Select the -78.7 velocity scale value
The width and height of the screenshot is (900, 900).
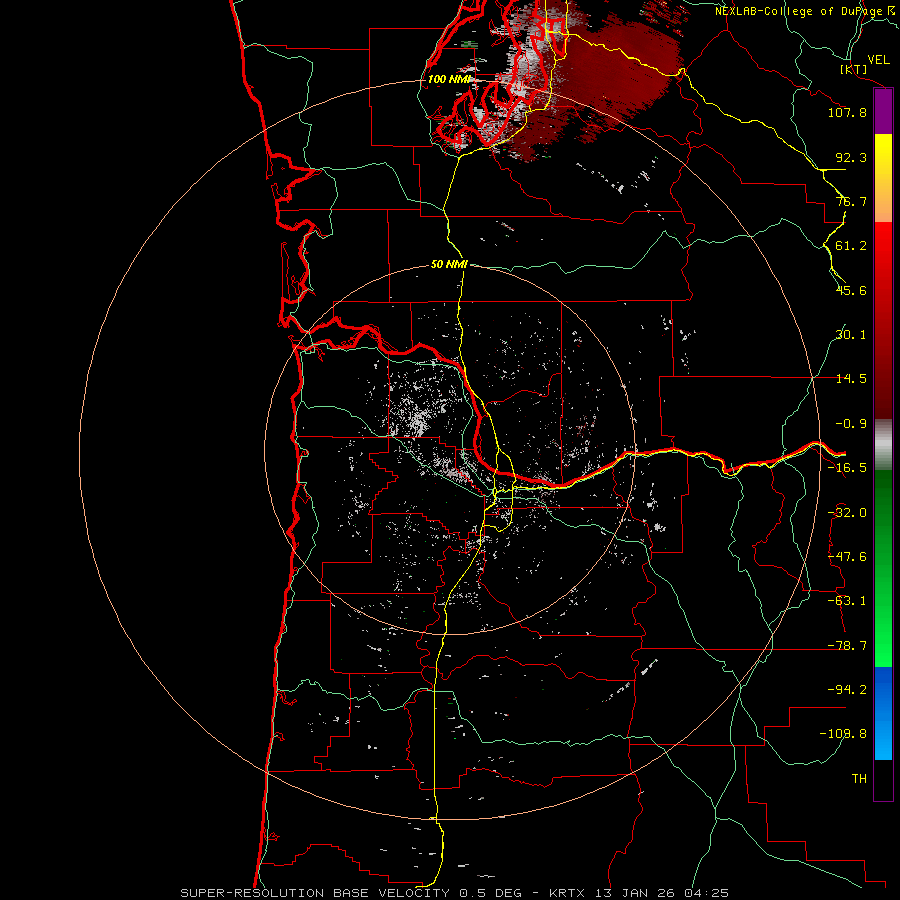click(847, 646)
